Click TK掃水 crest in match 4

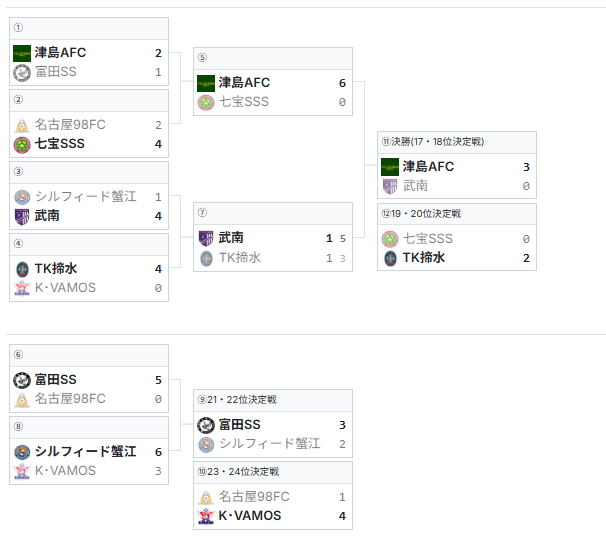click(22, 269)
